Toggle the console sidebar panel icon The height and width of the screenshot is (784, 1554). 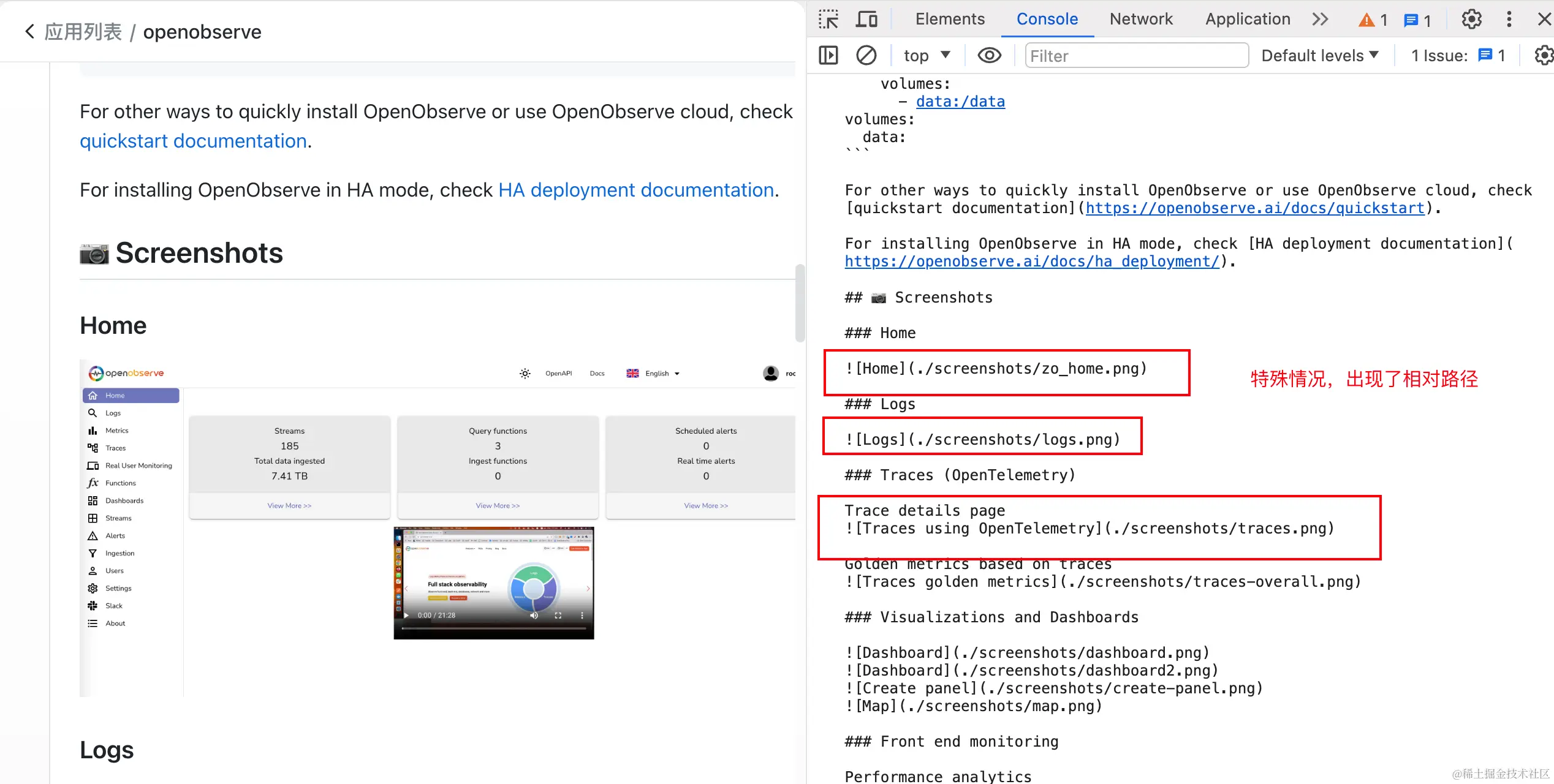click(x=828, y=56)
